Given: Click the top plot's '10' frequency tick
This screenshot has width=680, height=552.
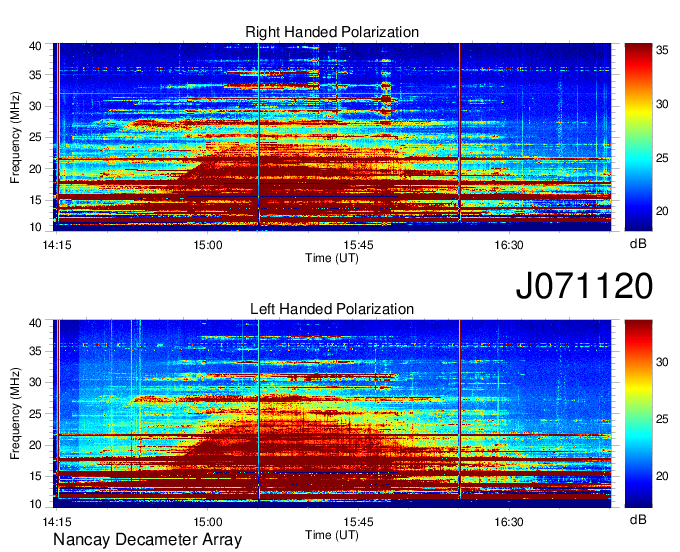Looking at the screenshot, I should tap(35, 227).
